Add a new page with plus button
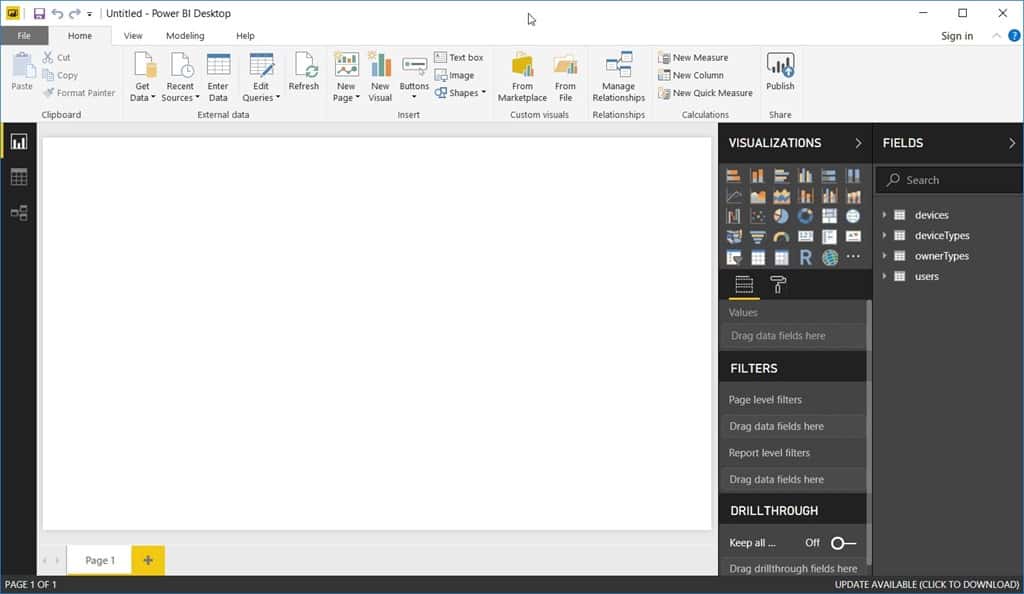The image size is (1024, 594). 148,560
